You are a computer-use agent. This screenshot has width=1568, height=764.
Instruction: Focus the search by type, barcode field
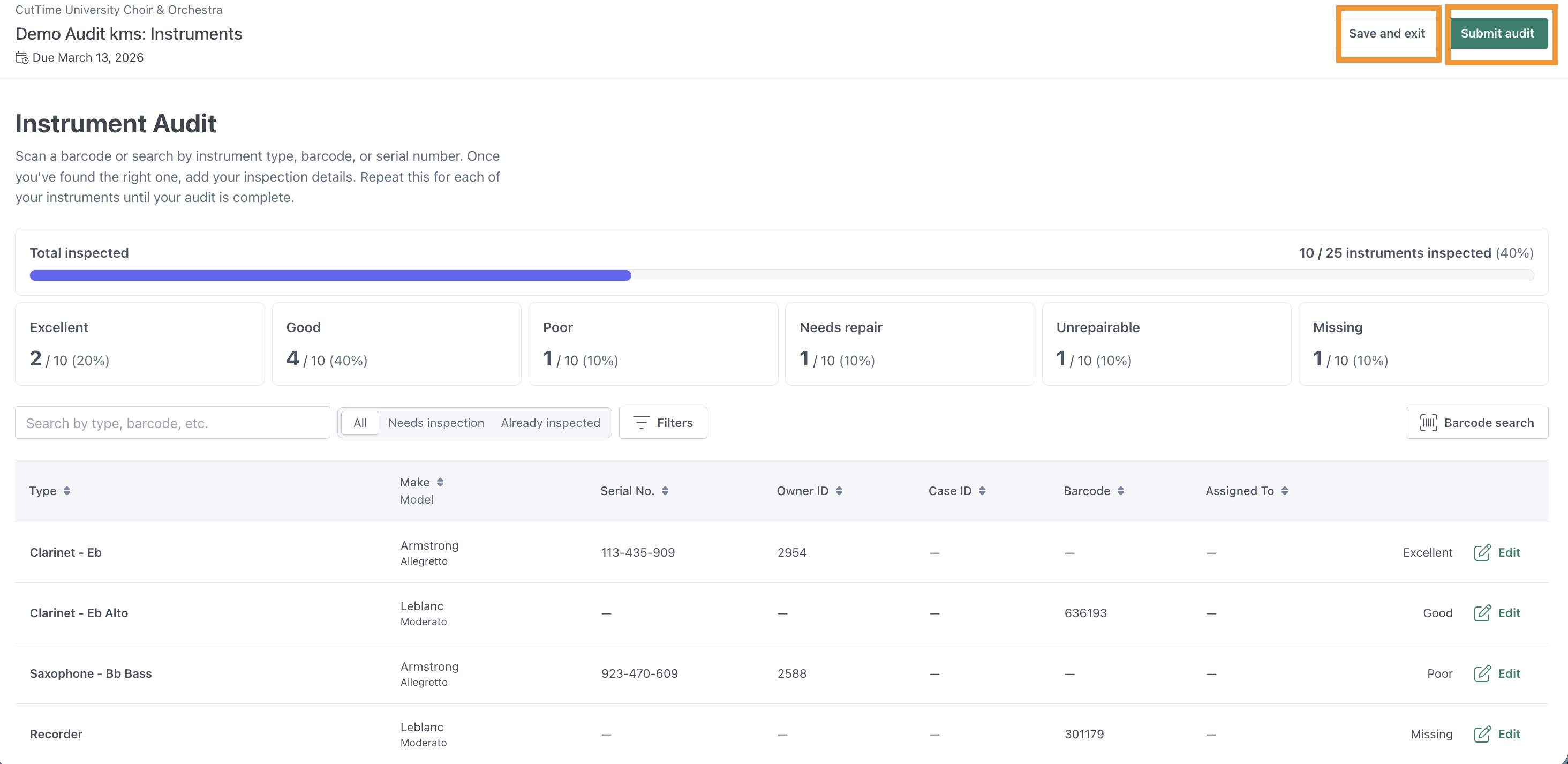(172, 423)
